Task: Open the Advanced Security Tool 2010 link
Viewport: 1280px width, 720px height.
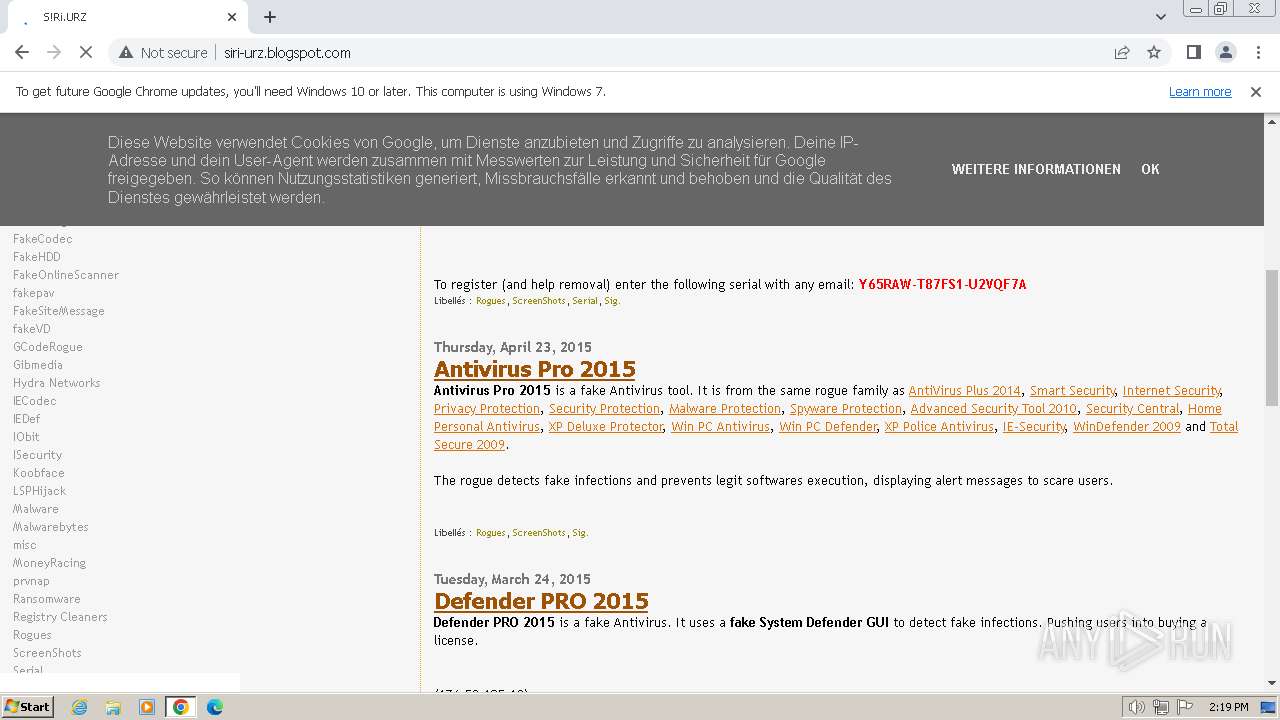Action: pos(994,409)
